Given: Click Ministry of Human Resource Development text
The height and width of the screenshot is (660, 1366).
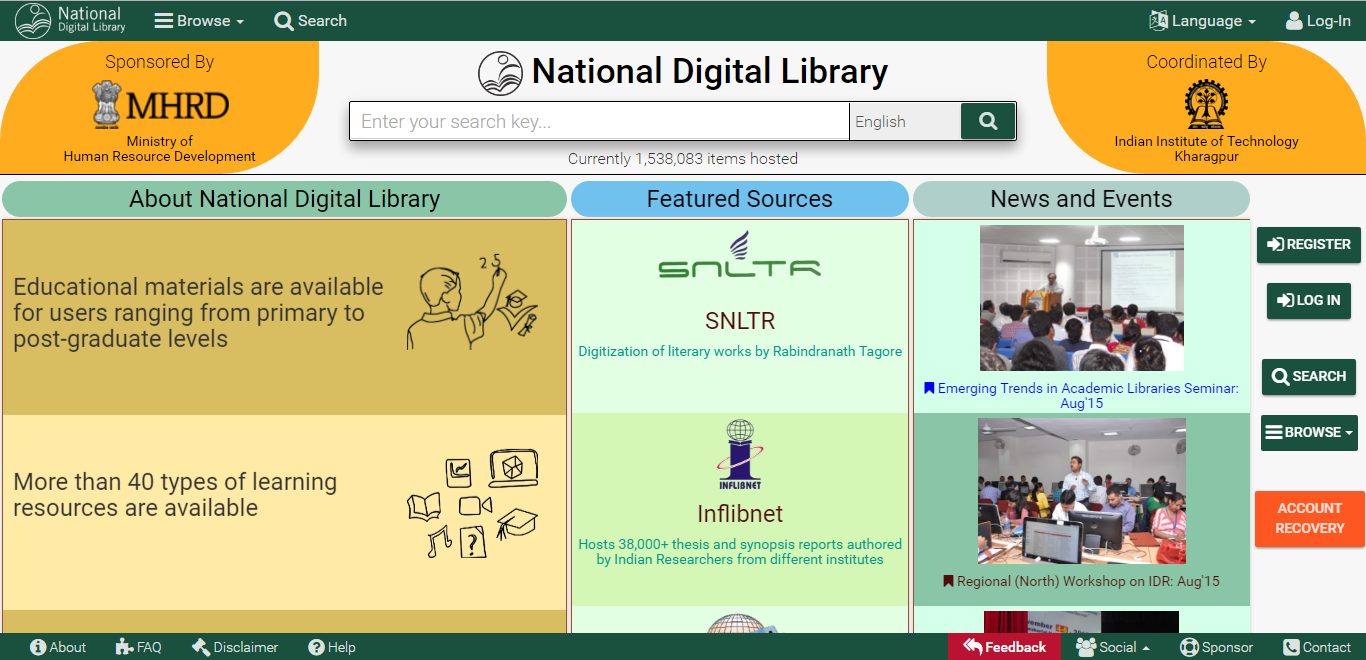Looking at the screenshot, I should (160, 149).
